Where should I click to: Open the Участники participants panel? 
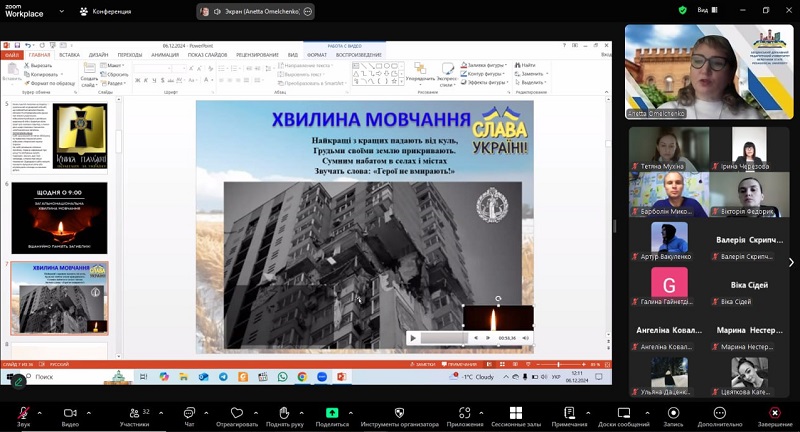pyautogui.click(x=135, y=416)
